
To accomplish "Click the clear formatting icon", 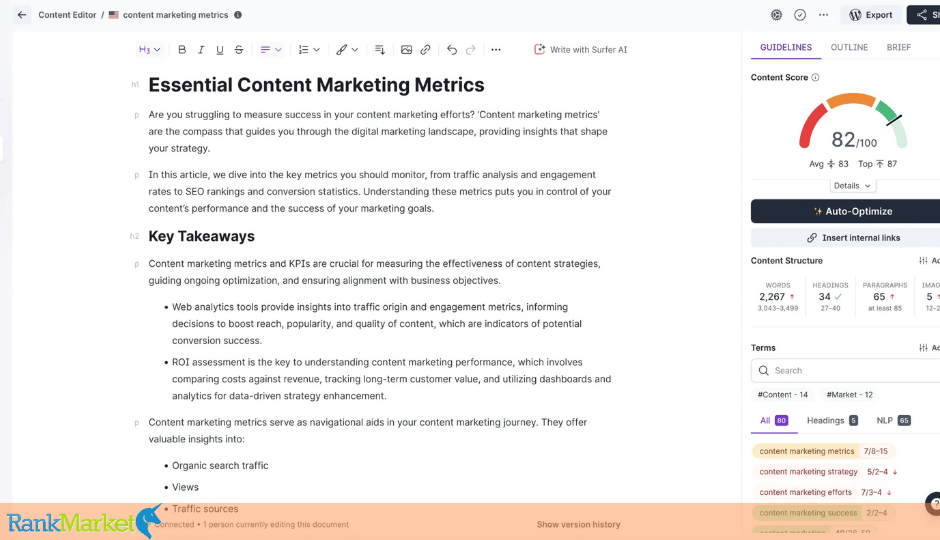I will [x=379, y=50].
